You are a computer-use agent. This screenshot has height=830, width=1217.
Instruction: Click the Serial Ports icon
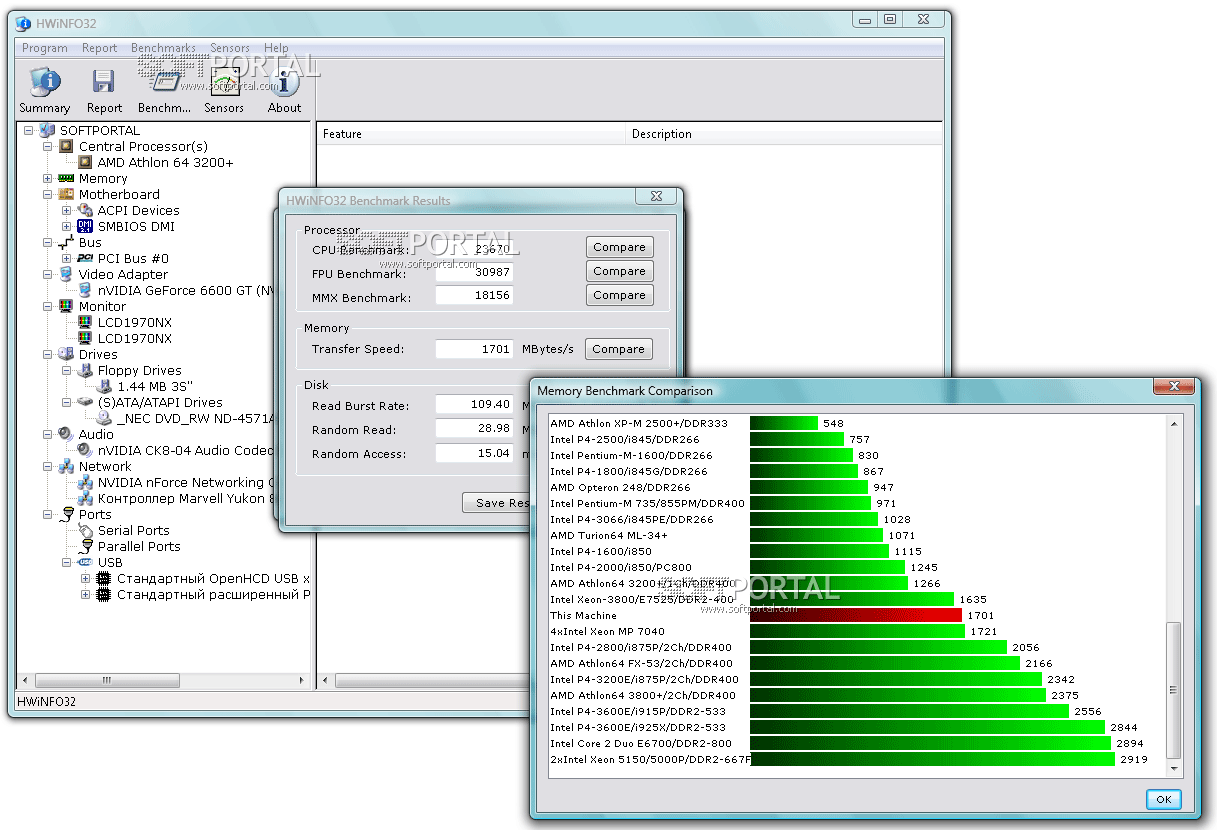(85, 530)
